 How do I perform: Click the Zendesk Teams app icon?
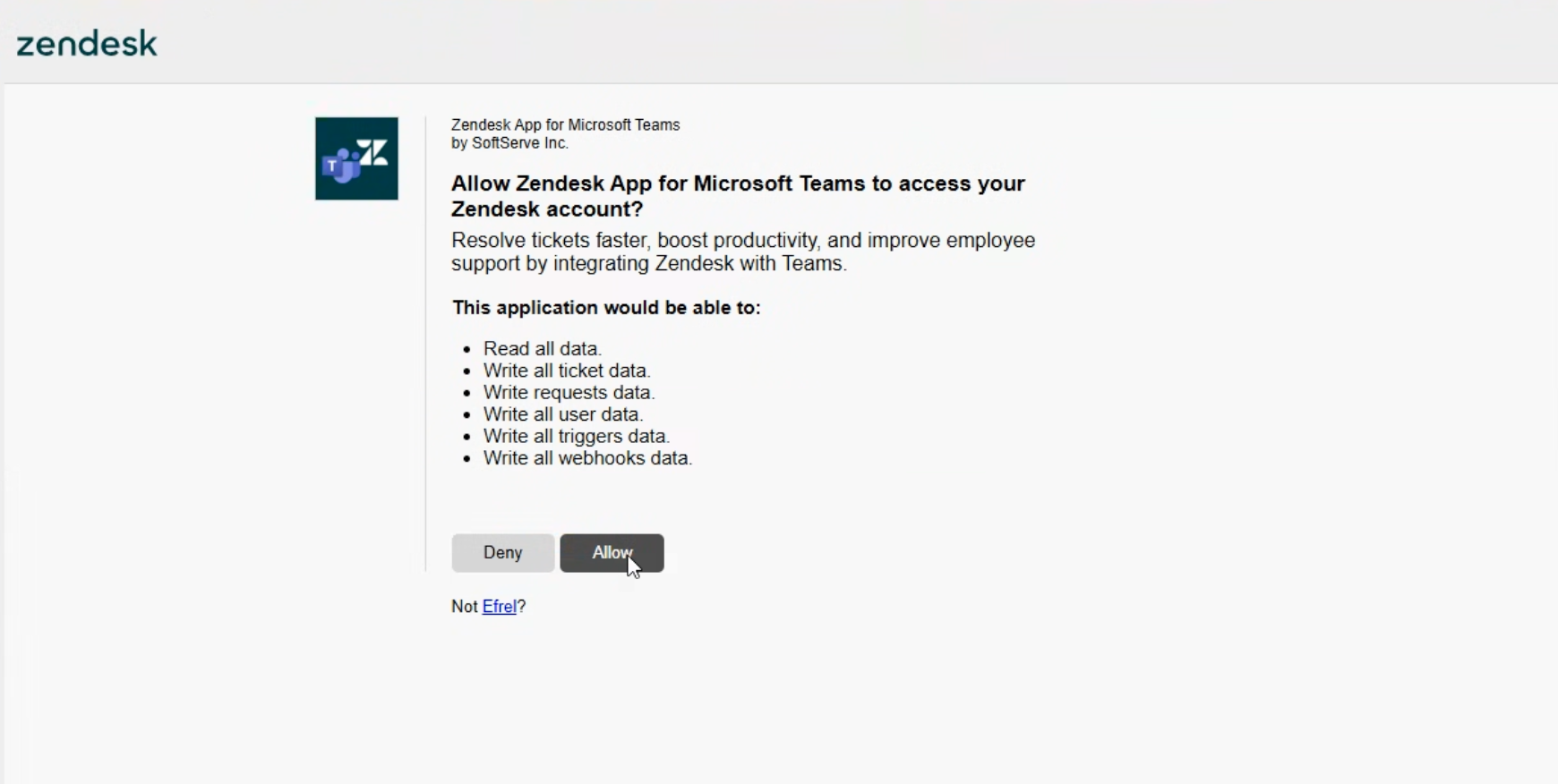pyautogui.click(x=356, y=158)
